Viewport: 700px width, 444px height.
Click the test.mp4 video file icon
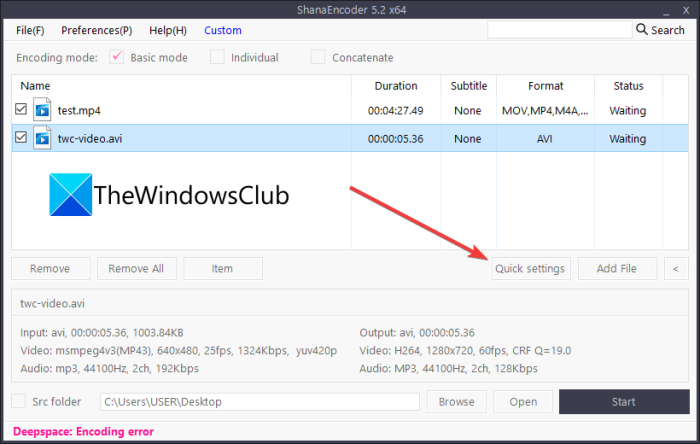[x=42, y=110]
